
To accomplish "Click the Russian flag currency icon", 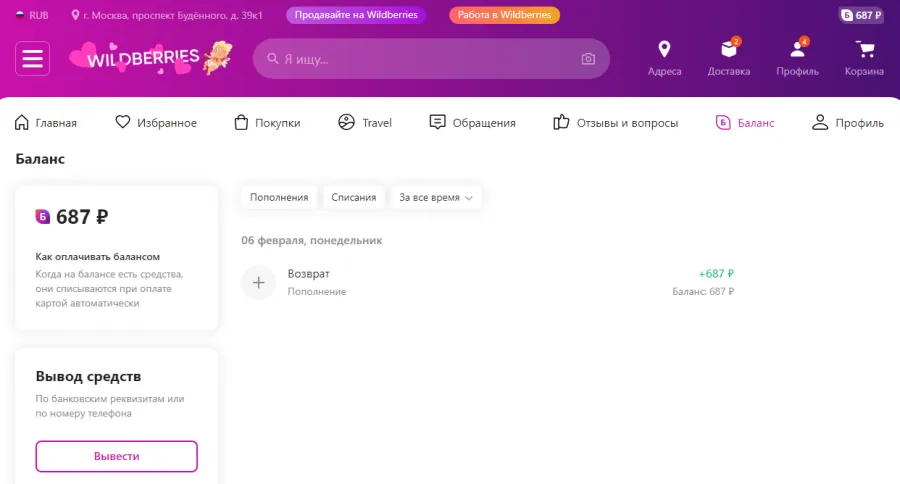I will click(20, 15).
